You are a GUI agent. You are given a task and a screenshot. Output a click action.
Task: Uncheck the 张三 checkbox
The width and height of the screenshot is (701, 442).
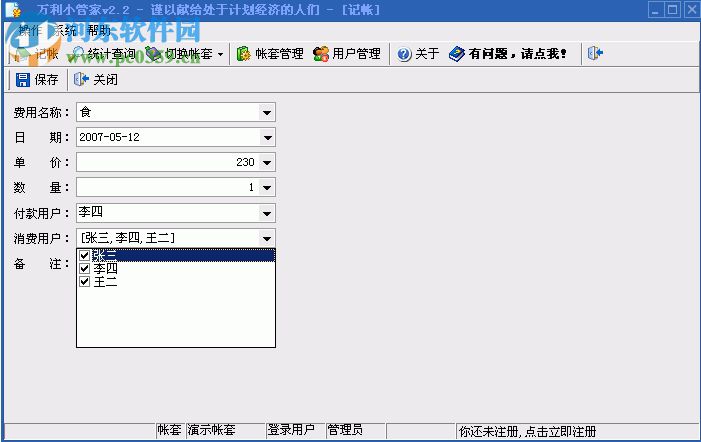[84, 255]
